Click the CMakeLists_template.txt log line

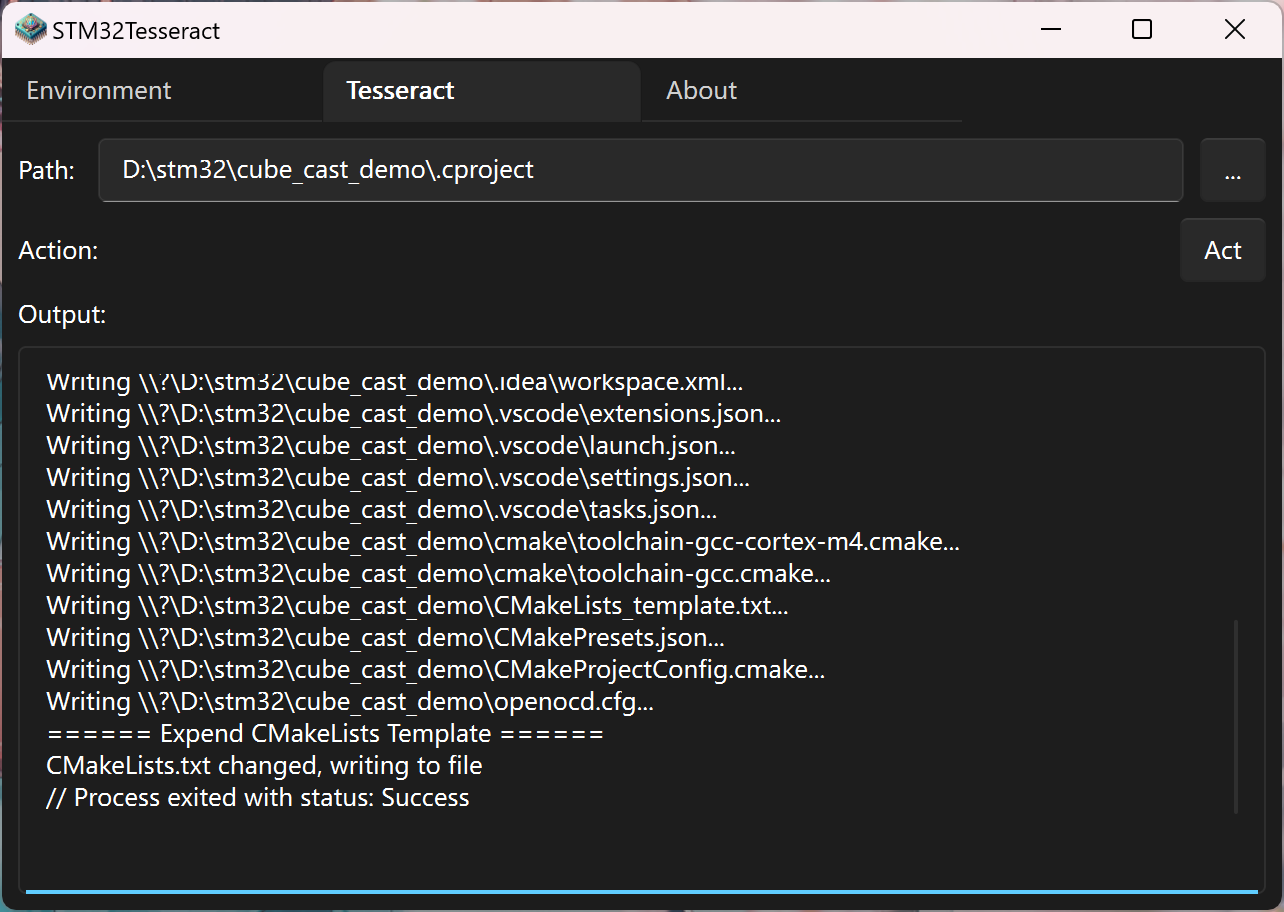(x=417, y=606)
